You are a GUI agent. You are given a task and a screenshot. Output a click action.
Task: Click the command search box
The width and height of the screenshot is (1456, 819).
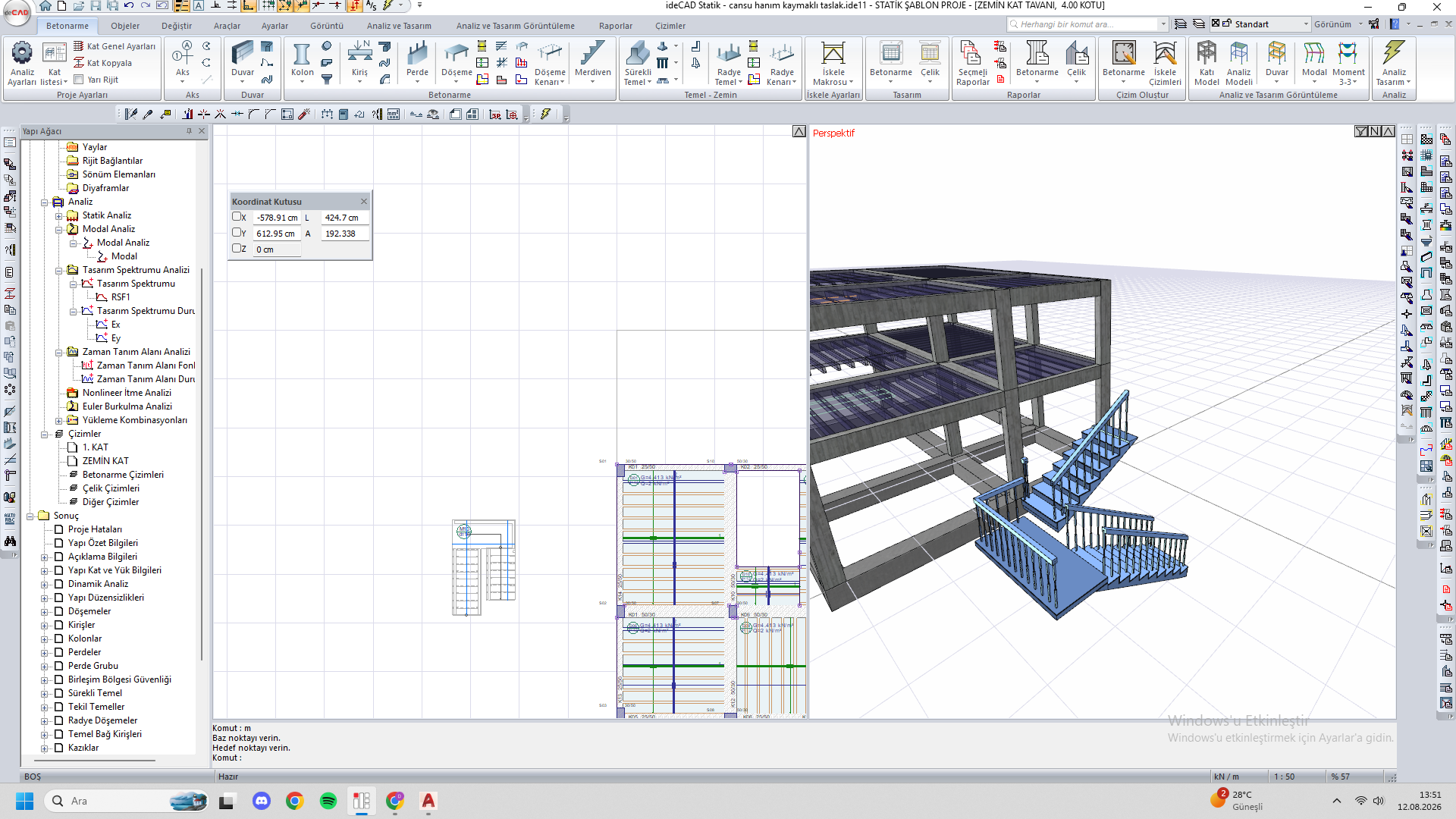pyautogui.click(x=1087, y=24)
